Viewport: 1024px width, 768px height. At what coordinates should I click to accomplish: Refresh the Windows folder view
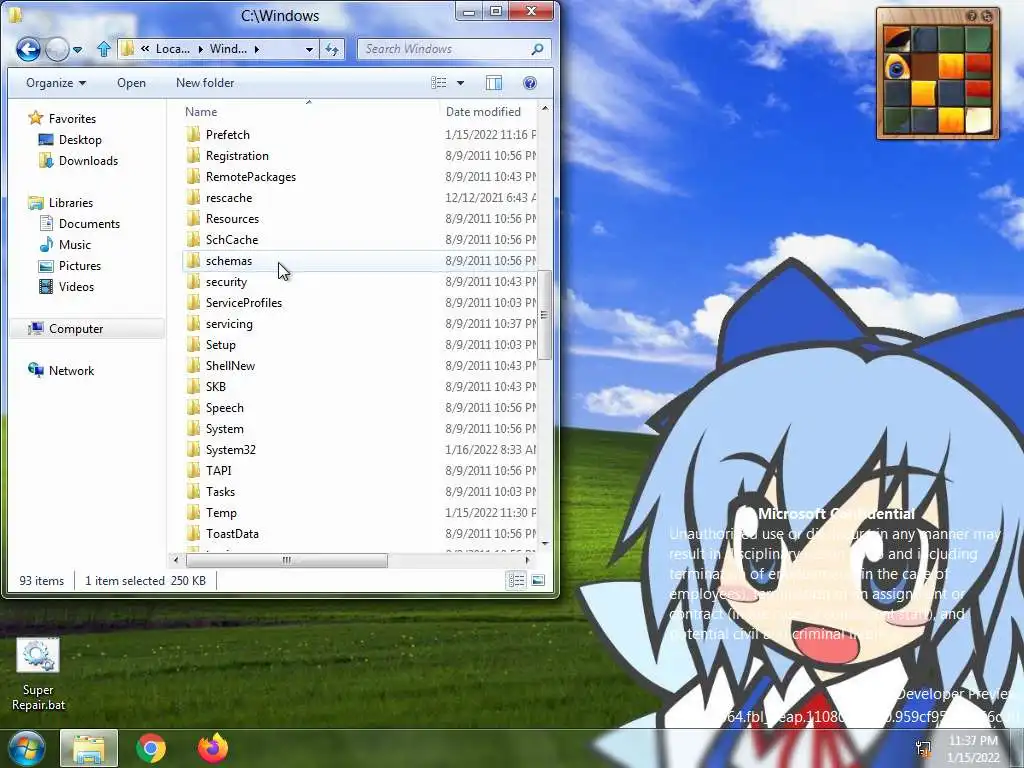coord(332,49)
